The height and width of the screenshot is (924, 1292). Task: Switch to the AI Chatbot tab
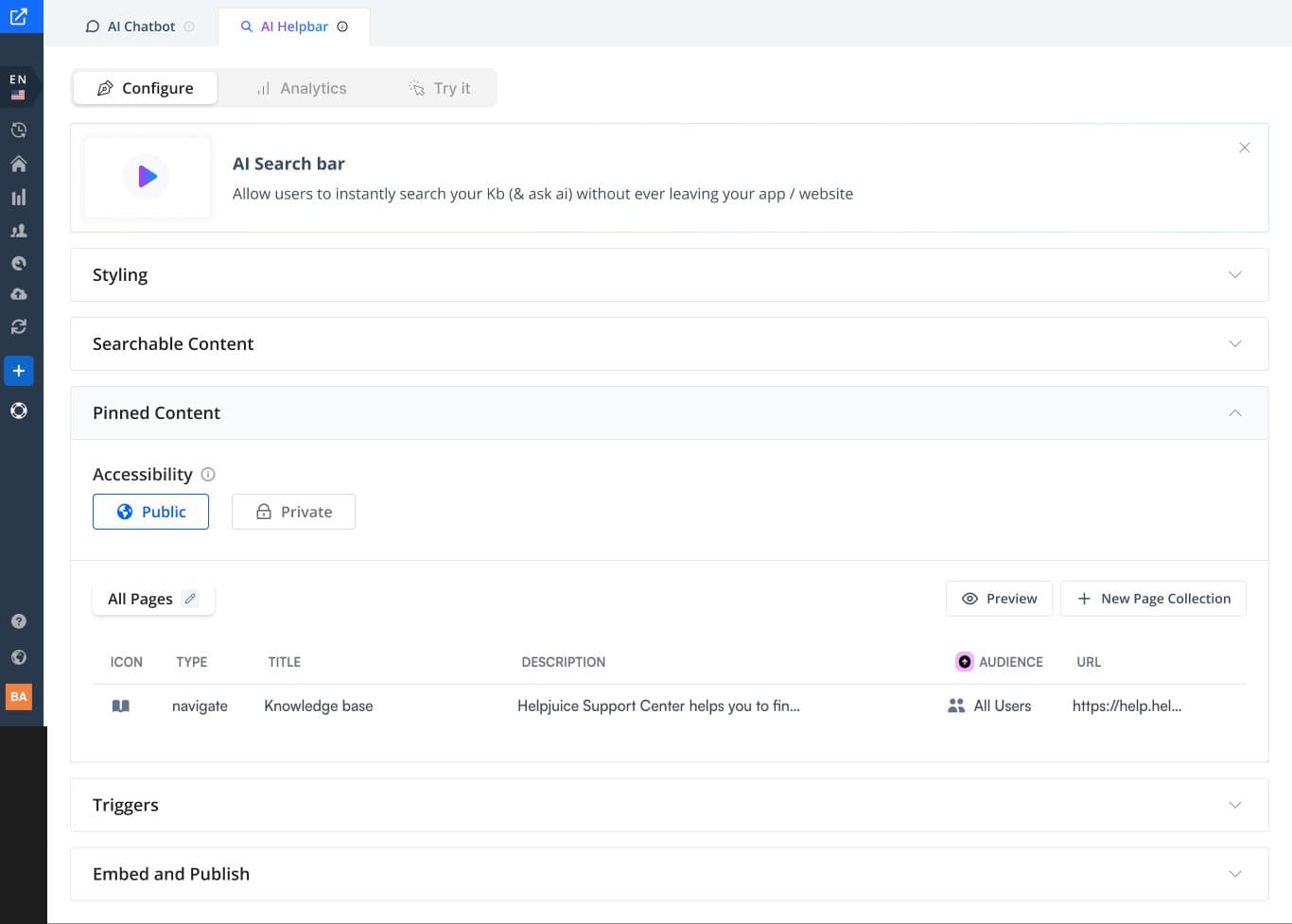[140, 26]
